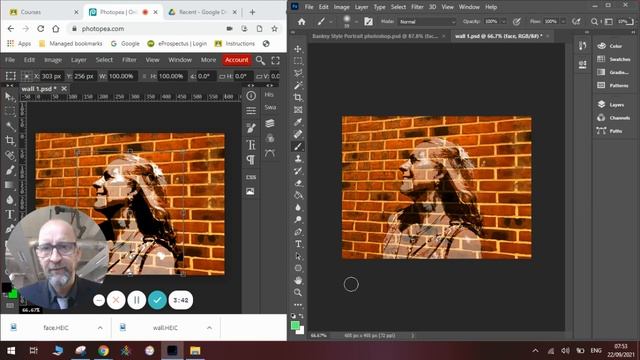This screenshot has width=640, height=360.
Task: Select the Brush tool in Photoshop toolbar
Action: point(298,146)
